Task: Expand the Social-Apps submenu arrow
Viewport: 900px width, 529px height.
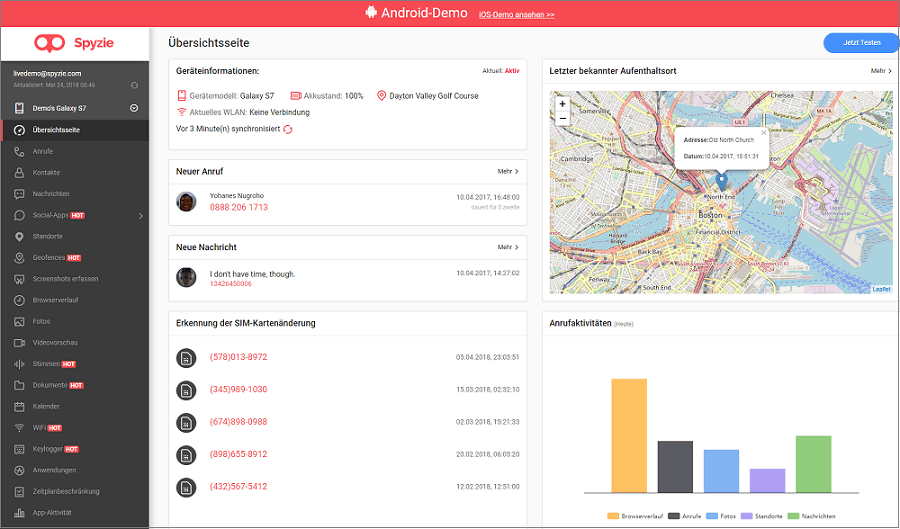Action: coord(141,216)
